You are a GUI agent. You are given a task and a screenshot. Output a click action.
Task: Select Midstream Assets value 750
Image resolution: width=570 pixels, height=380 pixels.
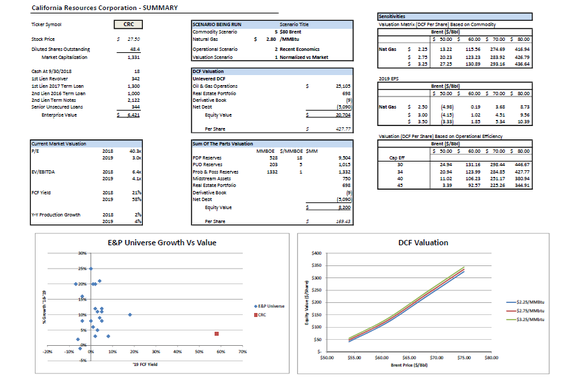(x=346, y=179)
